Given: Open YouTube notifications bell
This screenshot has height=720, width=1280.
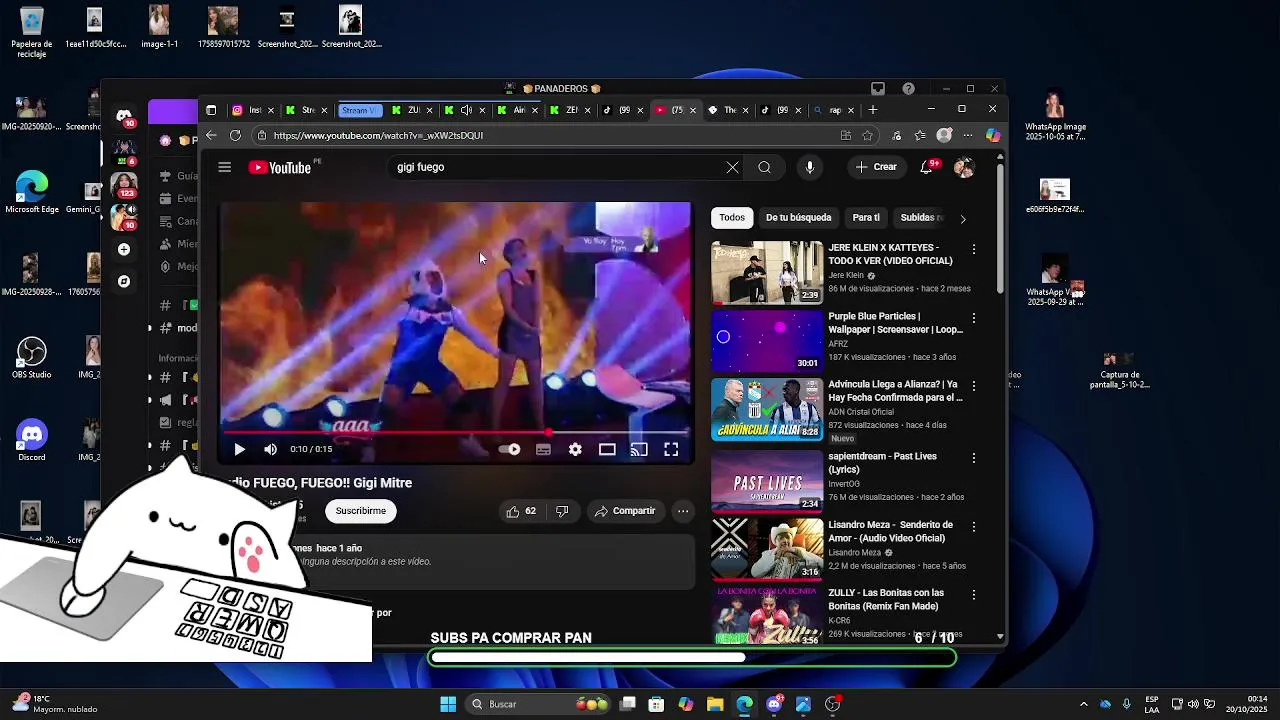Looking at the screenshot, I should pyautogui.click(x=927, y=167).
